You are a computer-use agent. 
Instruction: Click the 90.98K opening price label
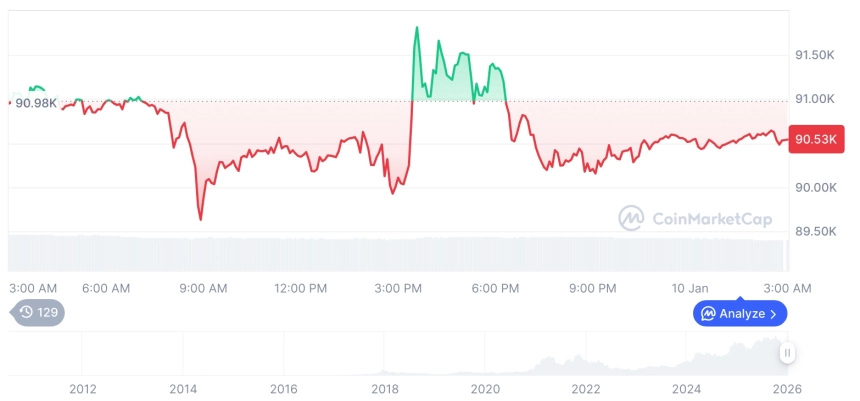(34, 103)
